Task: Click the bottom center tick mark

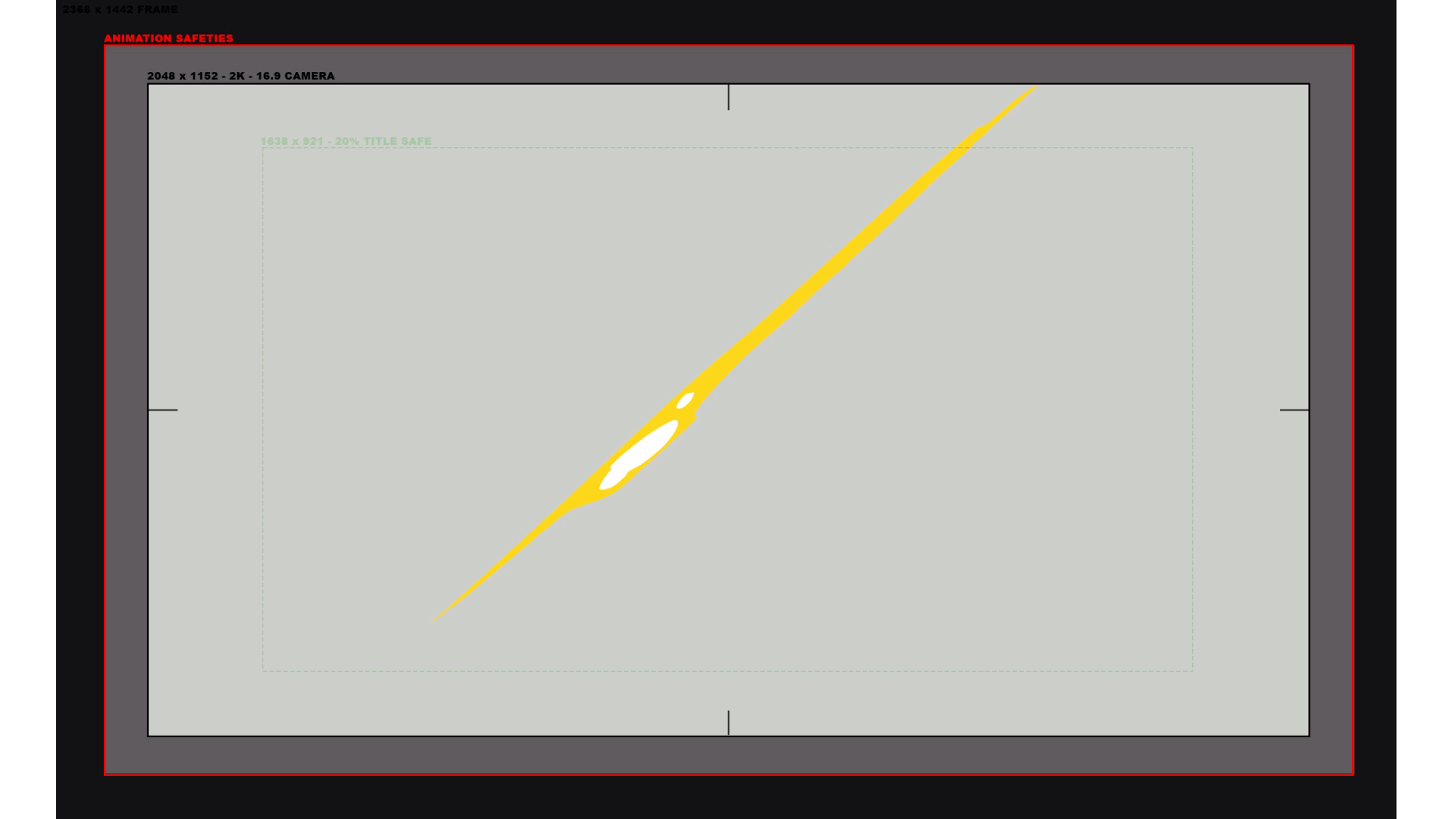Action: tap(728, 722)
